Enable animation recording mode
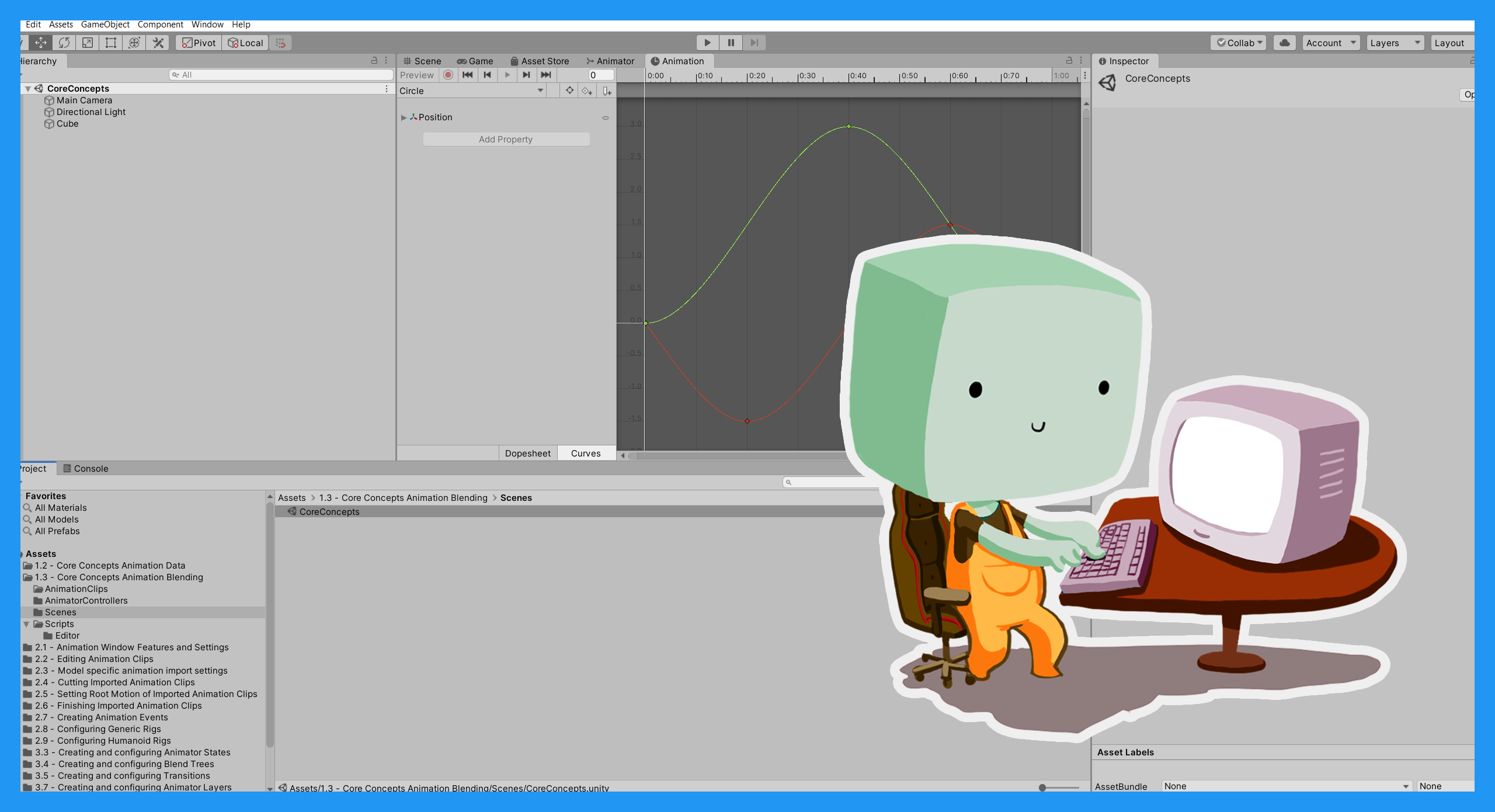The height and width of the screenshot is (812, 1495). (x=448, y=75)
